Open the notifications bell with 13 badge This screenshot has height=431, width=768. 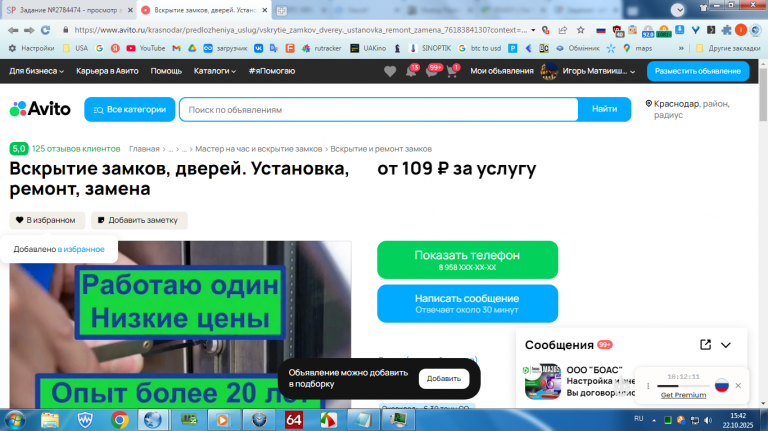click(411, 72)
